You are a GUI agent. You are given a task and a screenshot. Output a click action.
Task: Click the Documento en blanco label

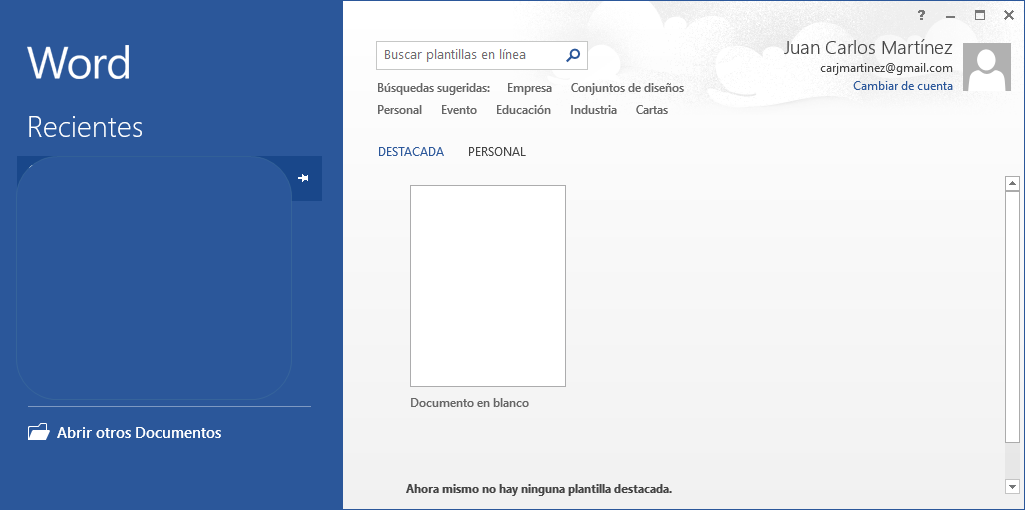469,403
